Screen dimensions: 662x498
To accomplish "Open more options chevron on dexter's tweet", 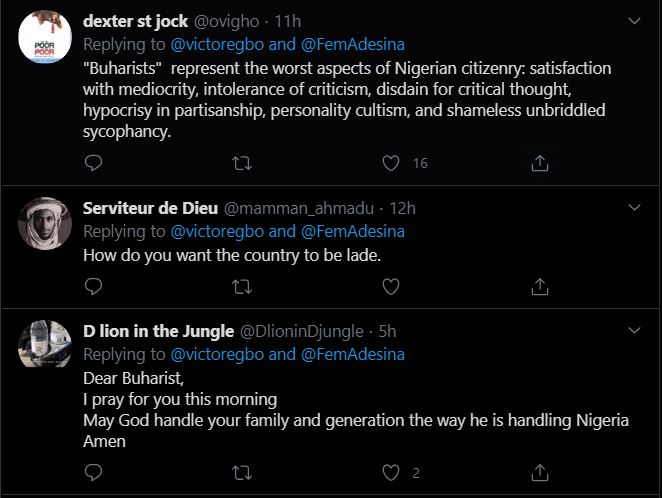I will [632, 20].
